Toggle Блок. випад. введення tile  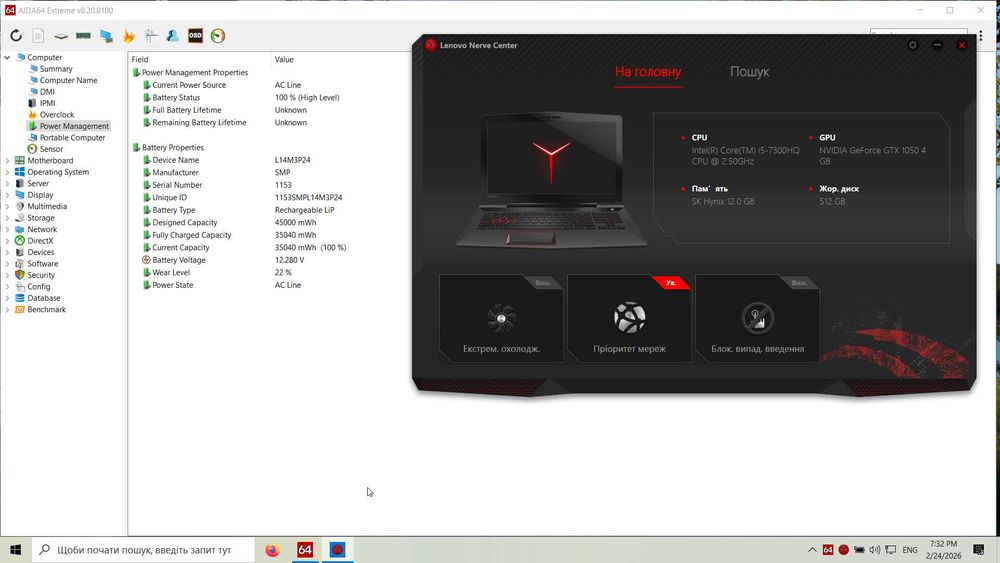tap(757, 318)
